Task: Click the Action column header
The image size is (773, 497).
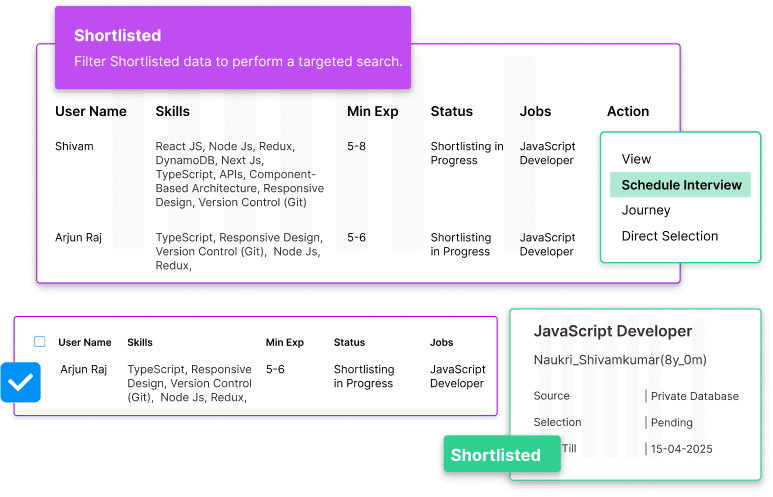Action: [x=628, y=111]
